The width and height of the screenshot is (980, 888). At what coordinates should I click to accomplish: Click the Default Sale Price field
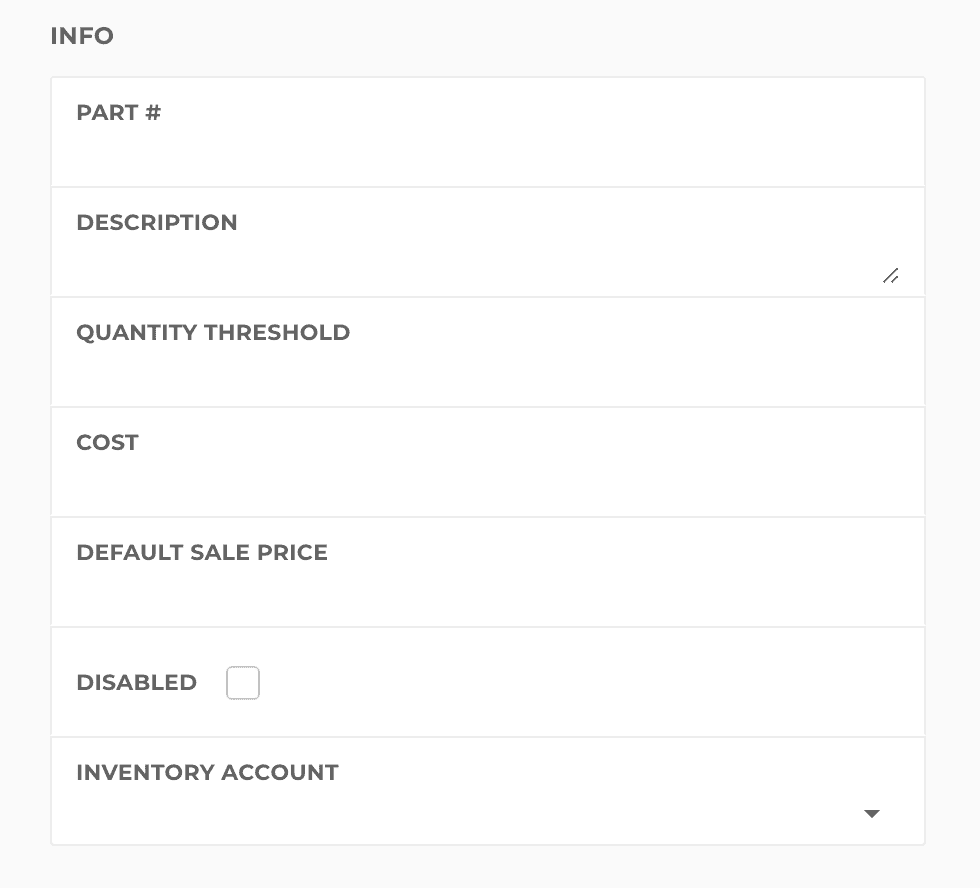[x=487, y=594]
